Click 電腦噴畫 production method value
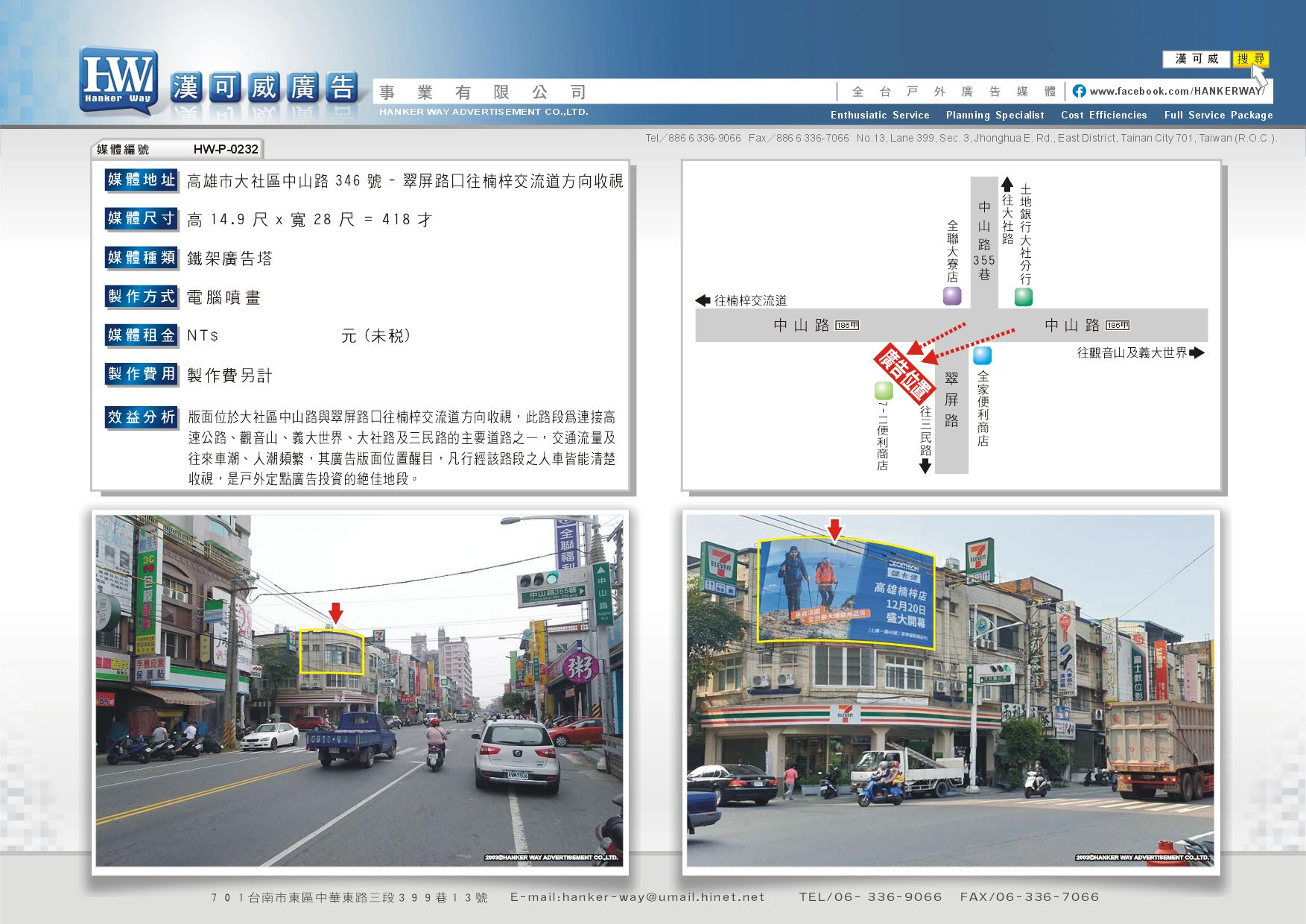 (224, 297)
